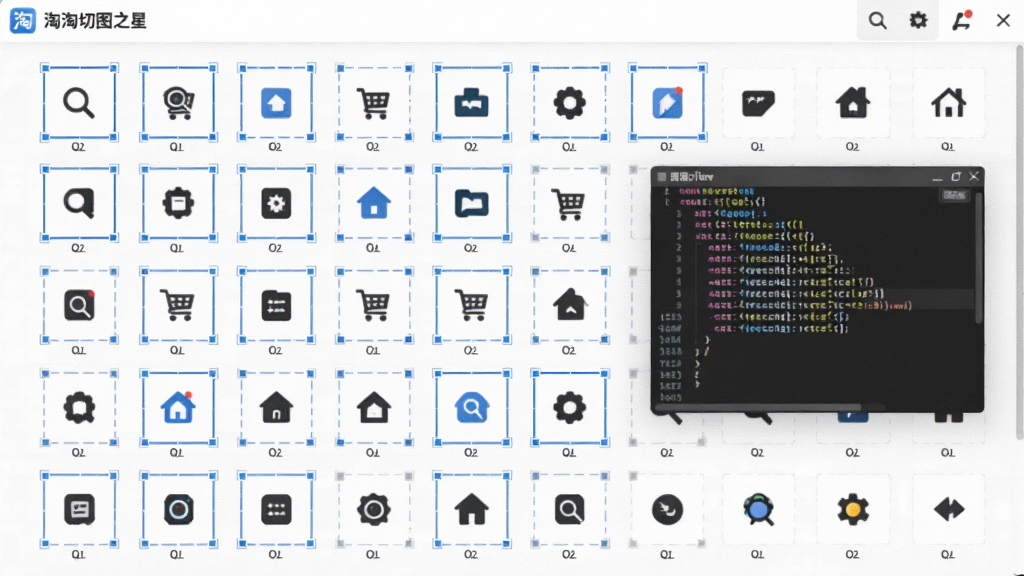
Task: Select the quote speech bubble icon
Action: (x=758, y=103)
